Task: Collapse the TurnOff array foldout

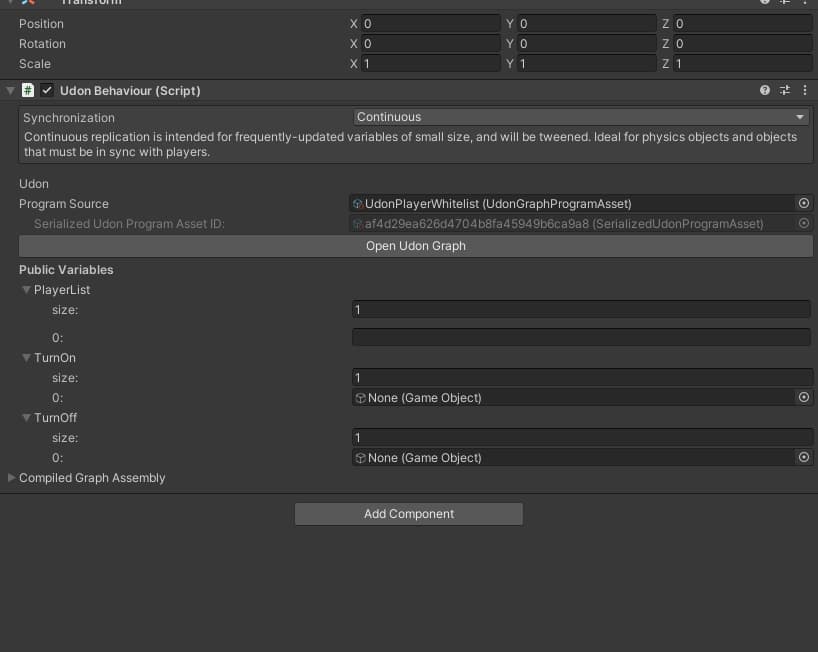Action: tap(26, 418)
